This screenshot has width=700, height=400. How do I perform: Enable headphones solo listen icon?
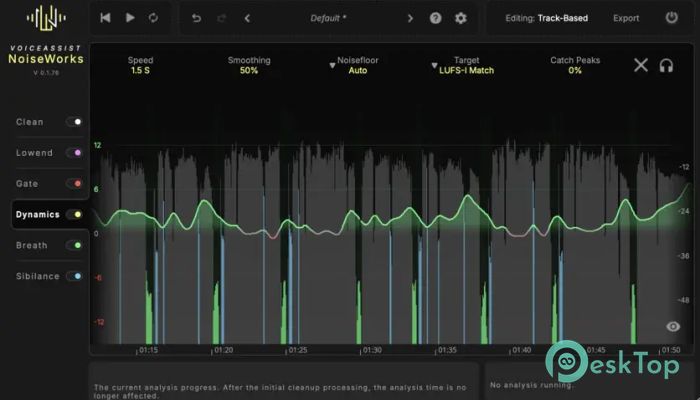(x=666, y=66)
